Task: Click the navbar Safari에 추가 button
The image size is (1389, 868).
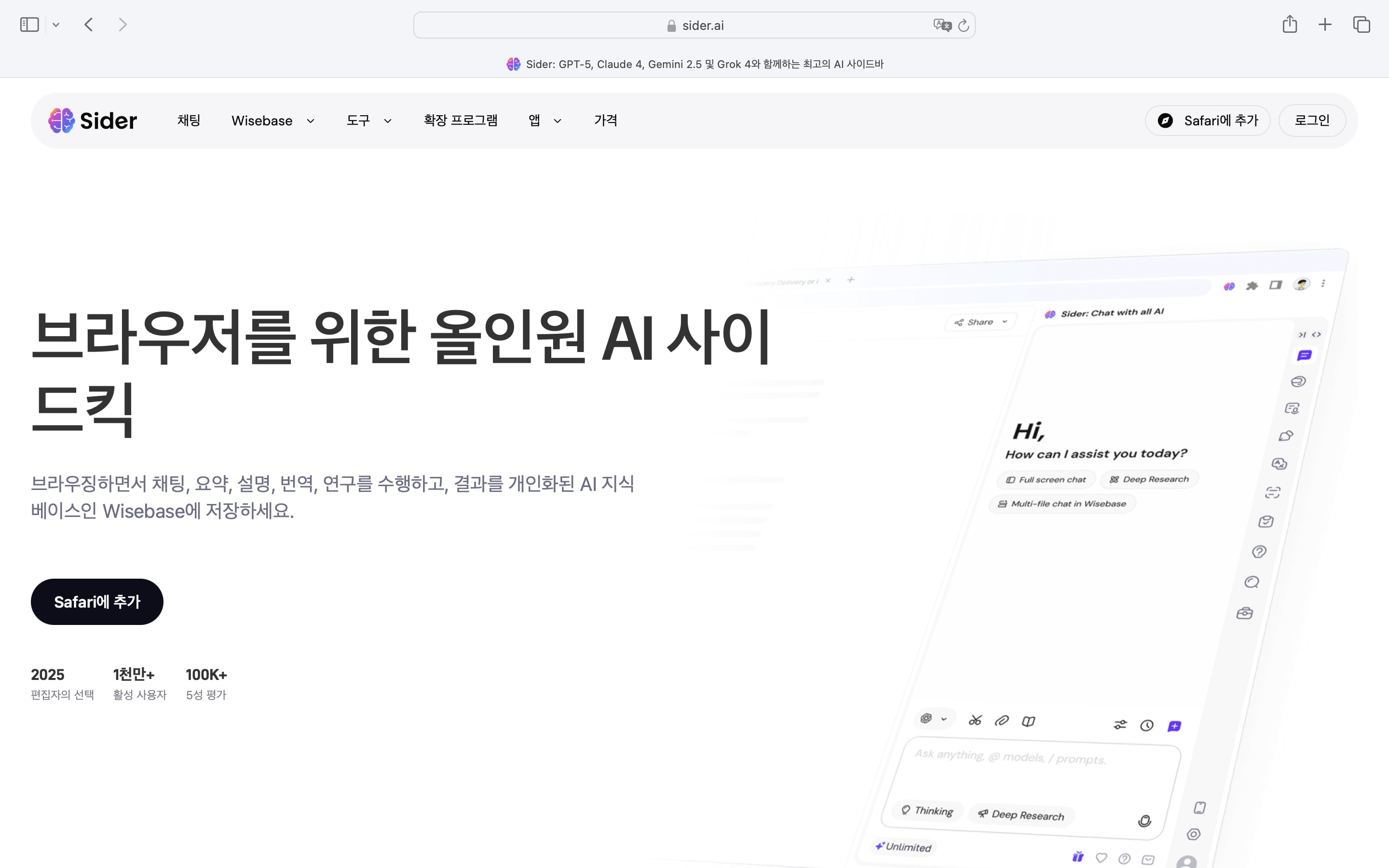Action: [1208, 121]
